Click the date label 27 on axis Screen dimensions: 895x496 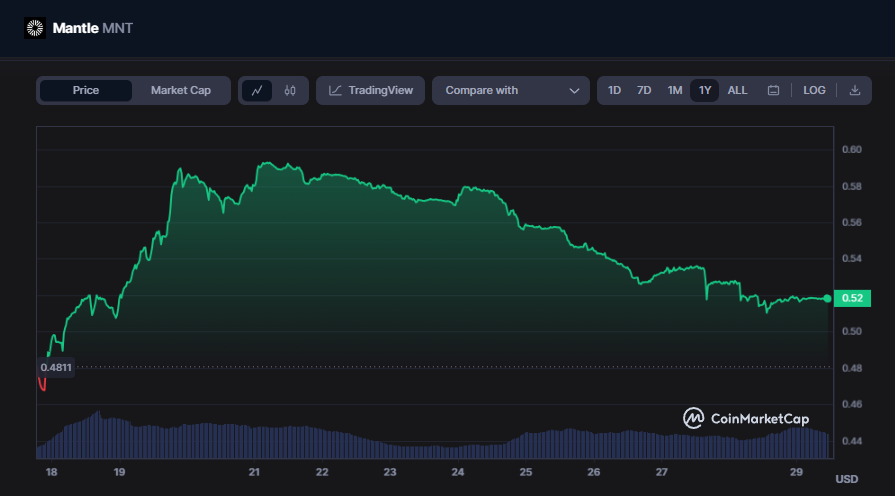[662, 472]
